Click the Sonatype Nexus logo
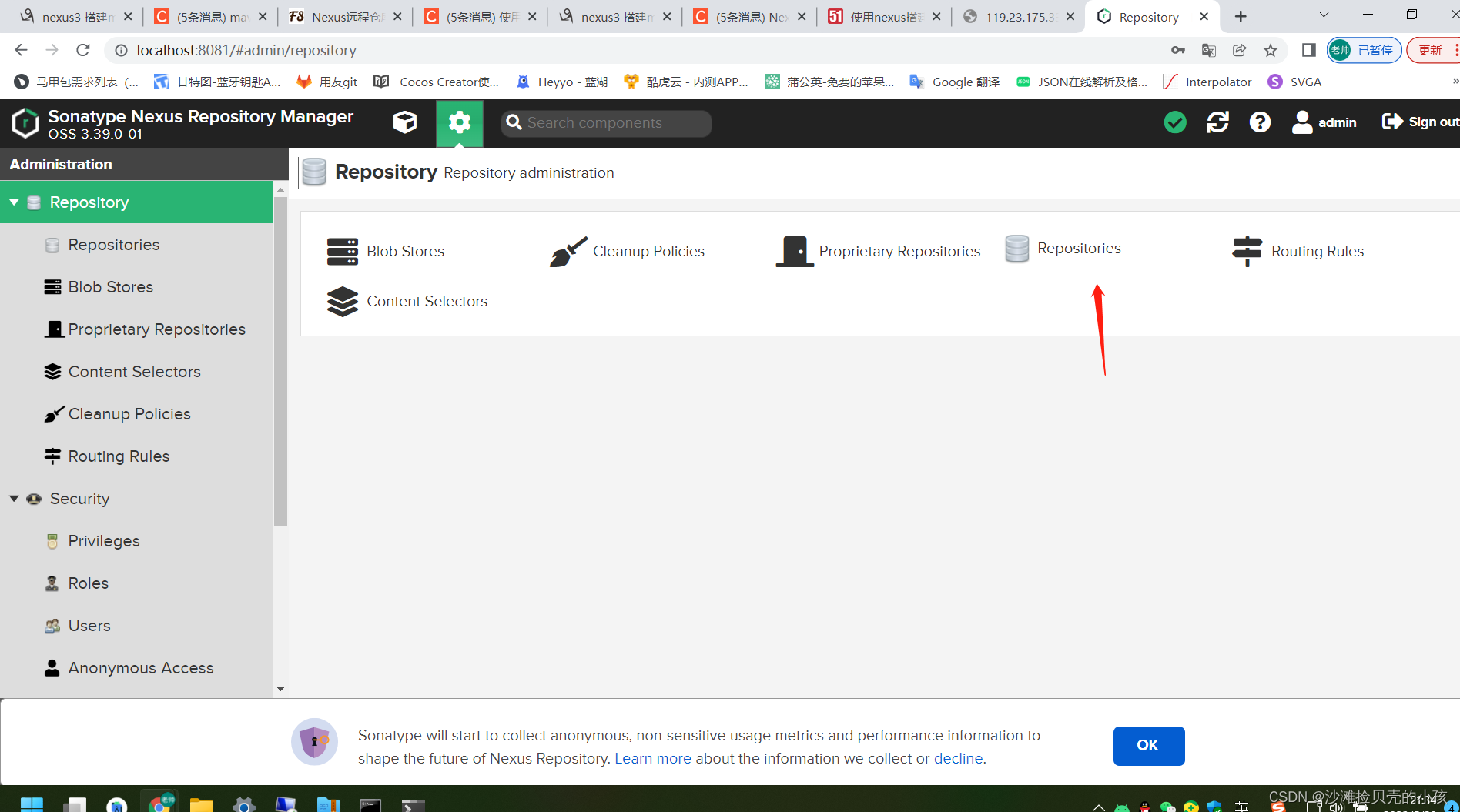Viewport: 1460px width, 812px height. pos(25,123)
